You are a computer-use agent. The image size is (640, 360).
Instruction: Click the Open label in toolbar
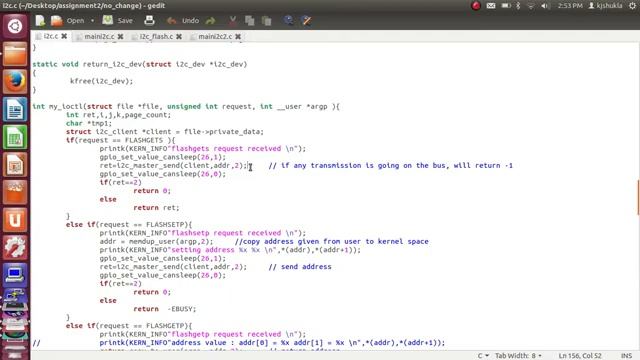pos(76,20)
